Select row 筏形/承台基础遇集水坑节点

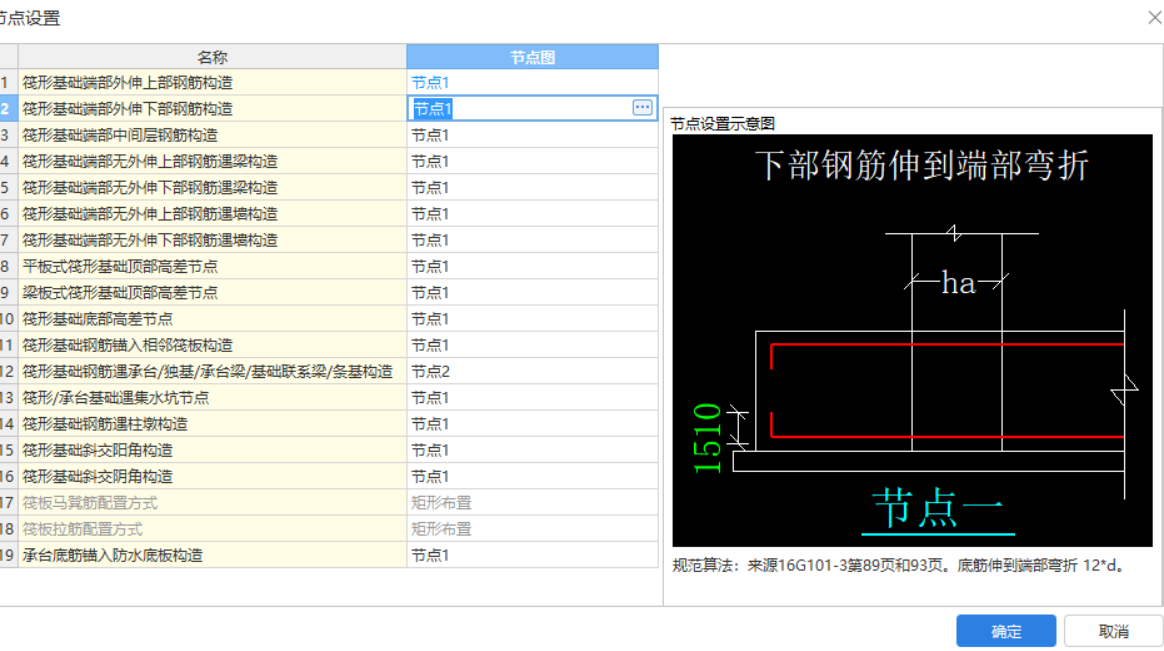212,398
